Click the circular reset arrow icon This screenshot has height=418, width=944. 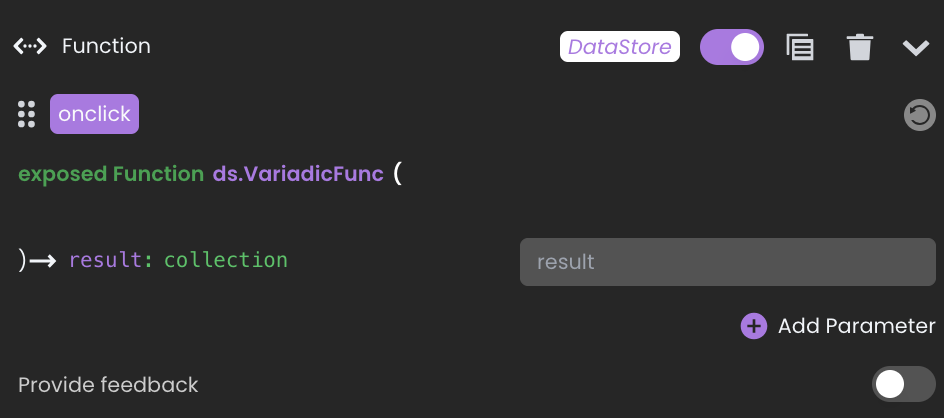pyautogui.click(x=919, y=114)
